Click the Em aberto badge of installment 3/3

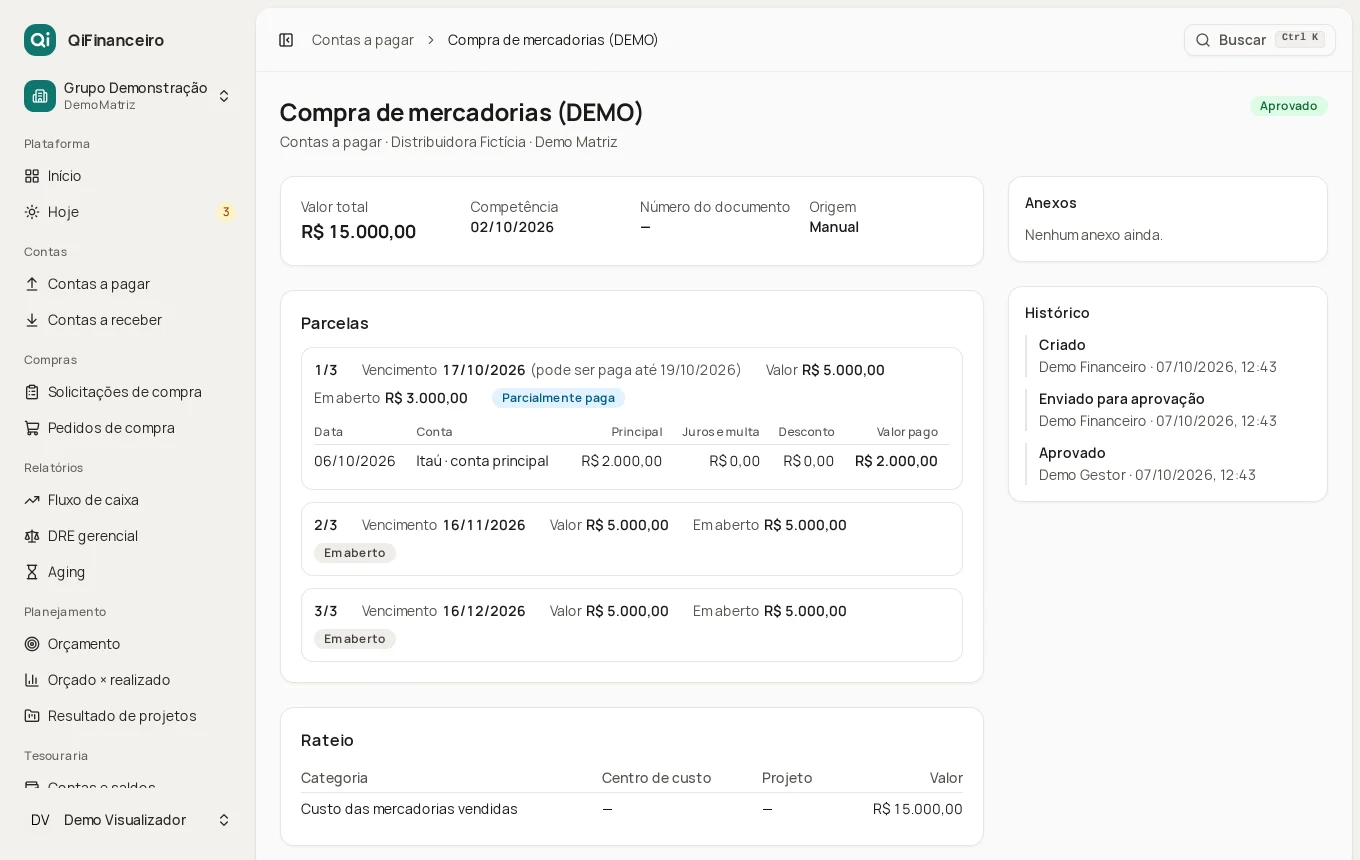(x=355, y=639)
